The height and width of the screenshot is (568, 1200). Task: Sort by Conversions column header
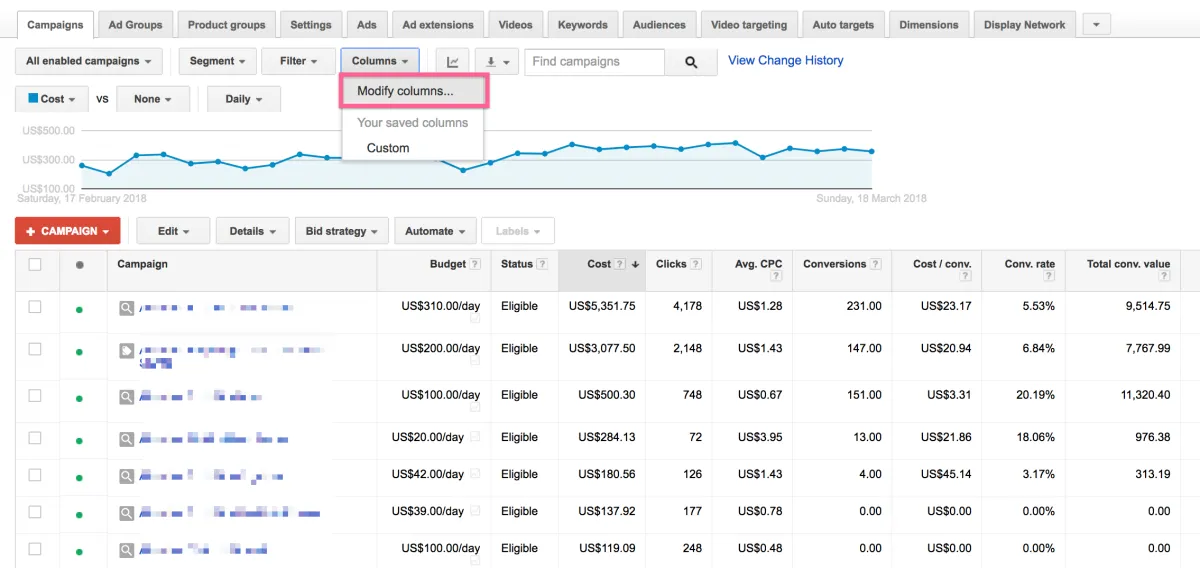click(834, 264)
